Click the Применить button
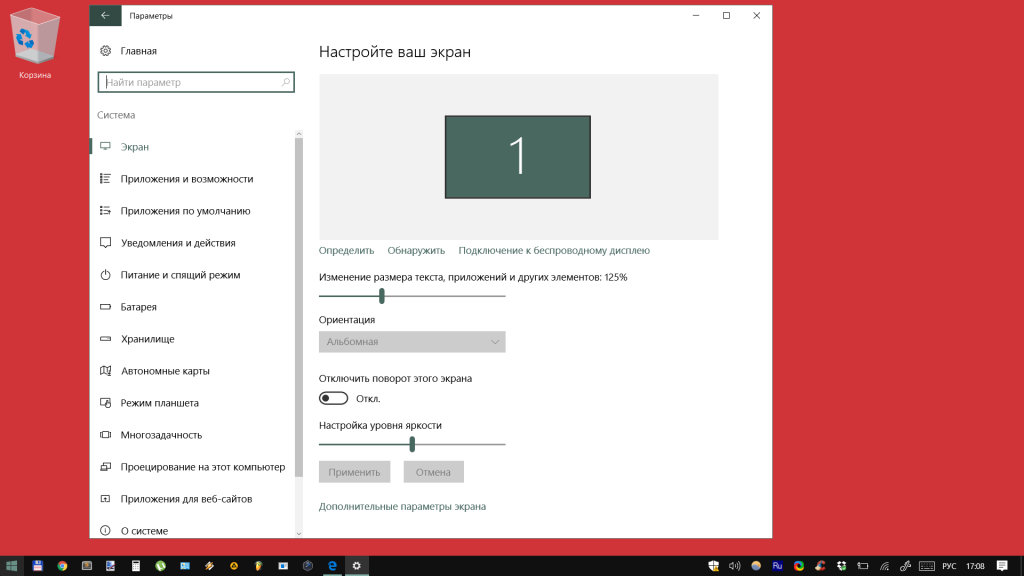1024x576 pixels. pos(355,472)
